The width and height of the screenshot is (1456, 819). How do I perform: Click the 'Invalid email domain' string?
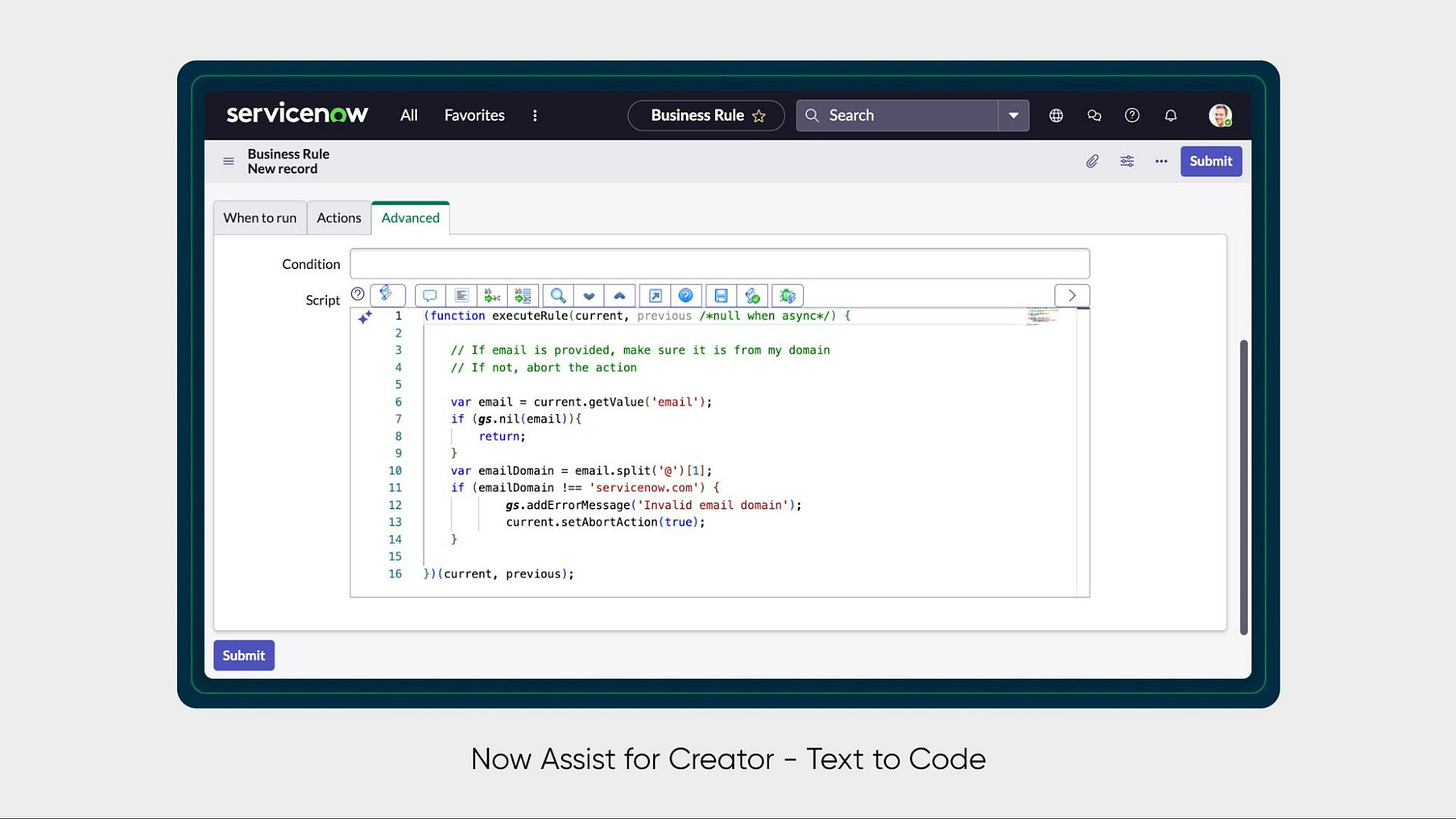click(713, 505)
